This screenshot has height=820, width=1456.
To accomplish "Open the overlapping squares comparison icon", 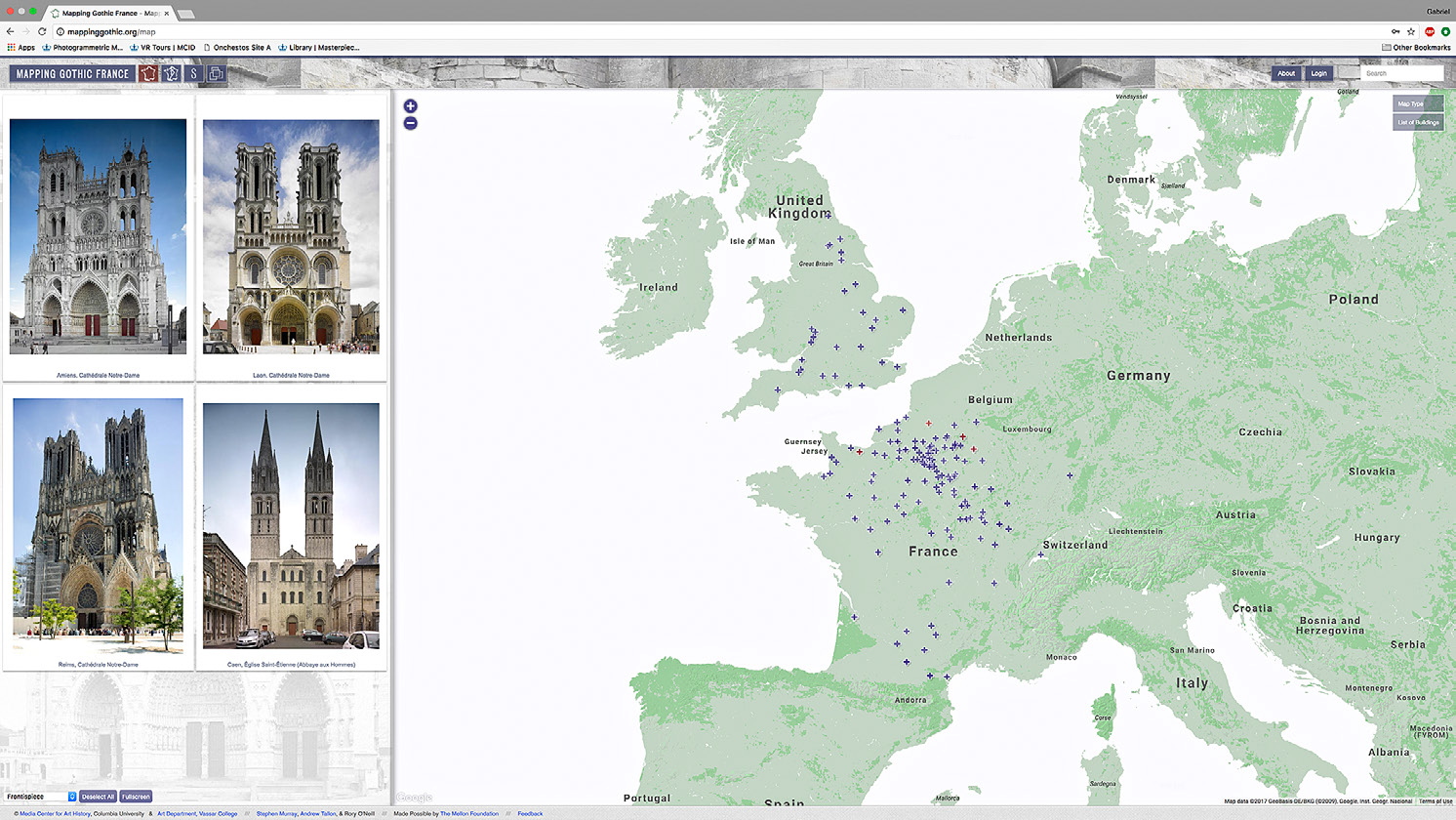I will [x=216, y=73].
